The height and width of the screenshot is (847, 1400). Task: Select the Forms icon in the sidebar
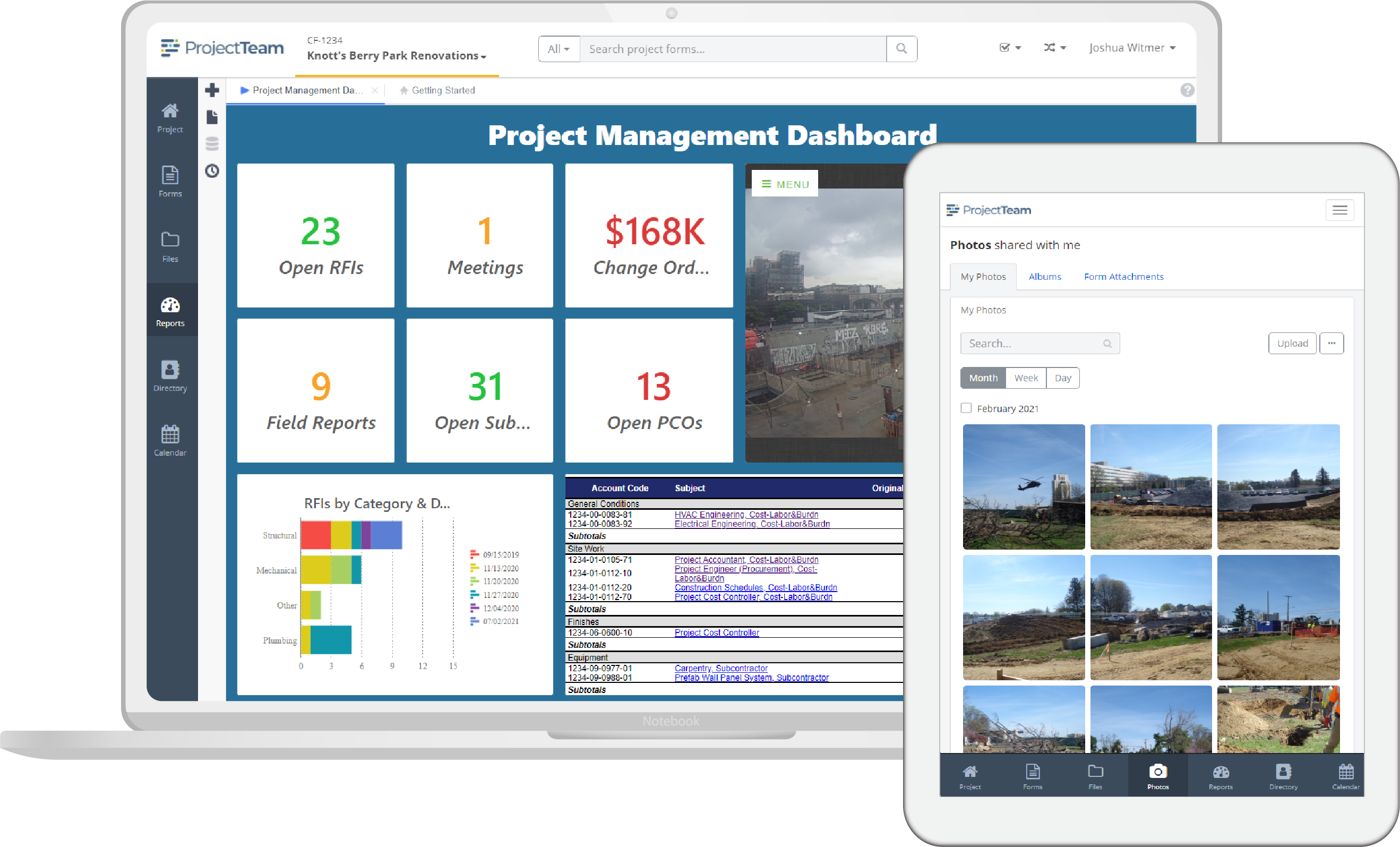pyautogui.click(x=170, y=181)
